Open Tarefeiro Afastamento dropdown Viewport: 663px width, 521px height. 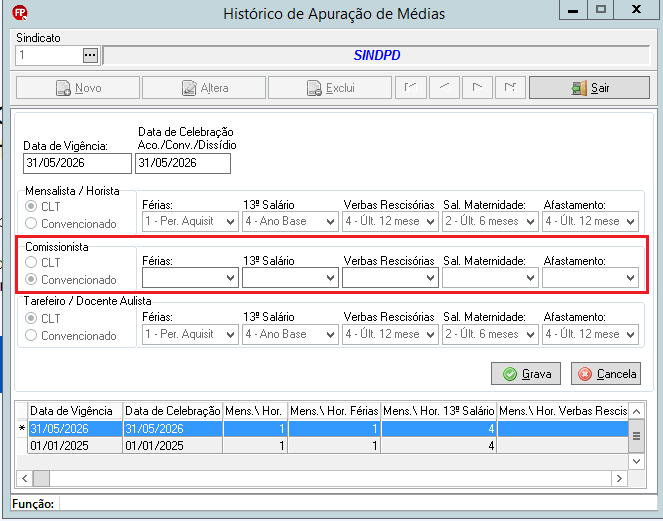[x=590, y=334]
